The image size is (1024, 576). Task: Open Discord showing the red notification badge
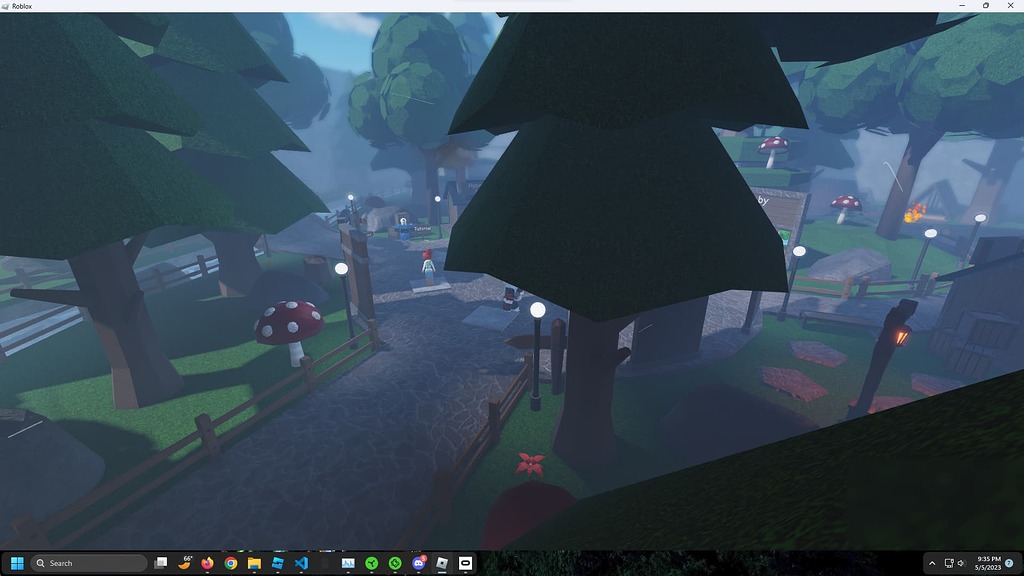click(420, 563)
